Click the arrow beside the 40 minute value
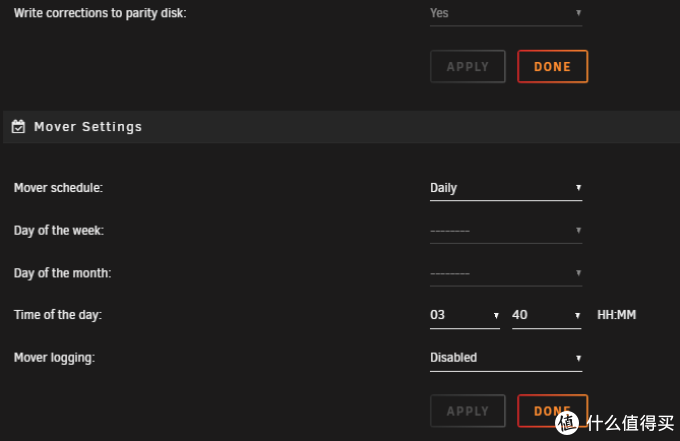 pos(577,316)
